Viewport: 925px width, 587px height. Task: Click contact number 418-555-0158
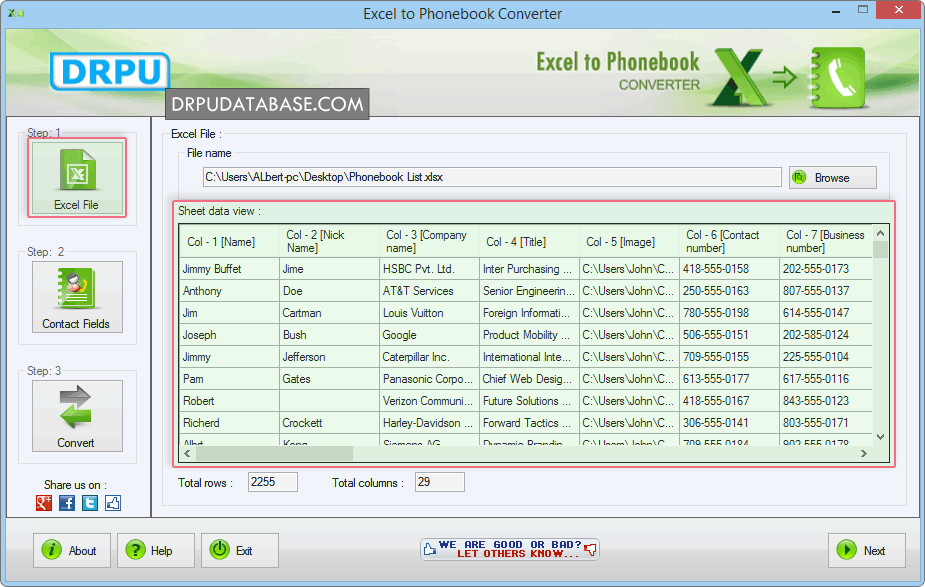pos(729,269)
